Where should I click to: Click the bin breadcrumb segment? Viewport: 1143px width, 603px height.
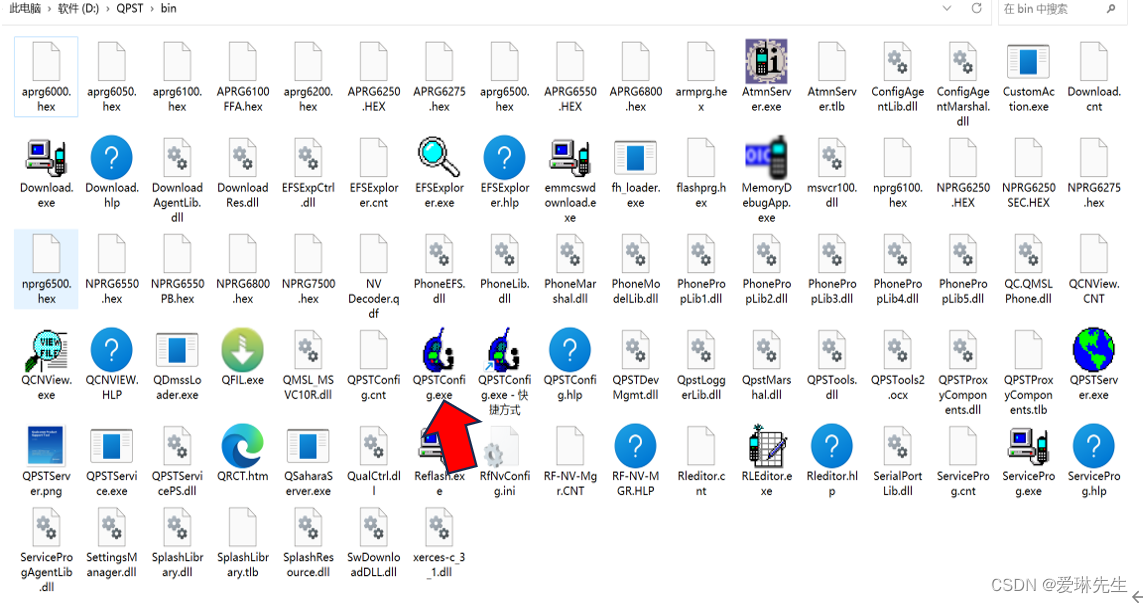168,9
